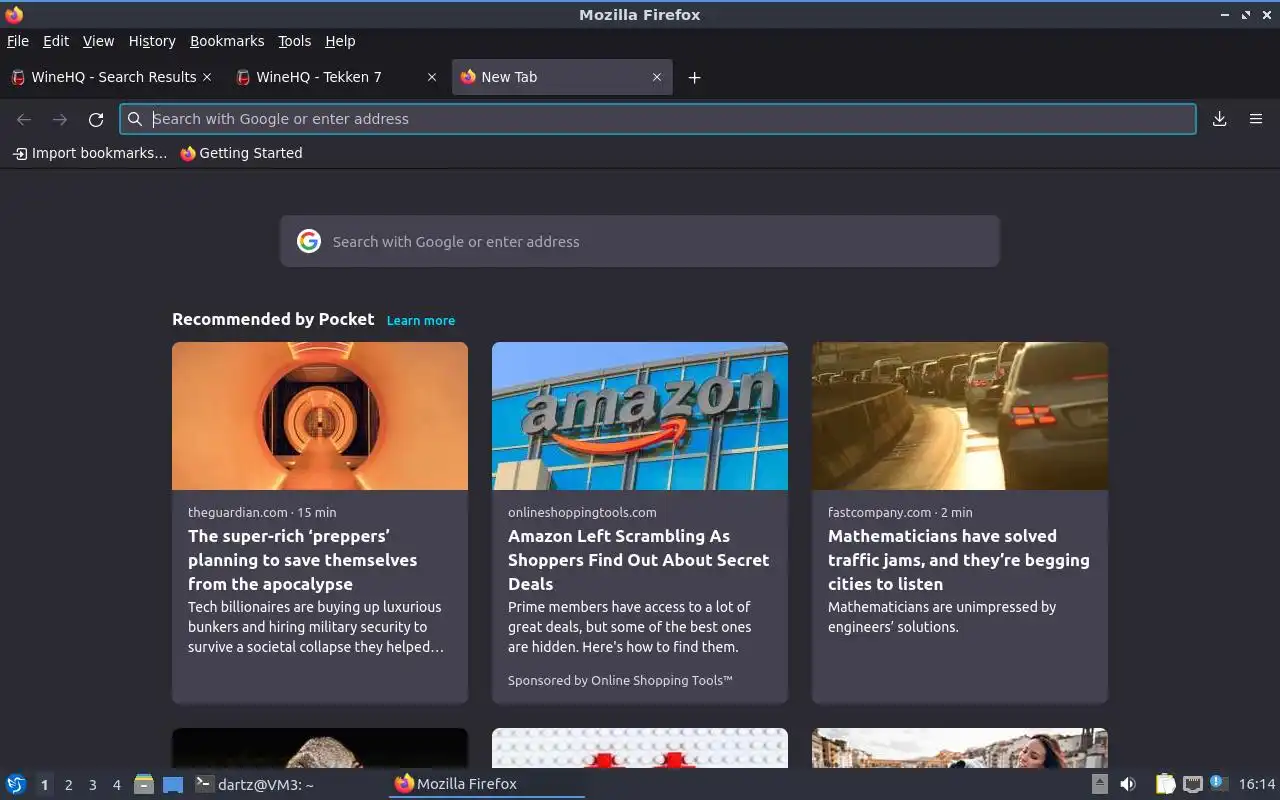Open the LXQt start menu icon

(x=16, y=784)
